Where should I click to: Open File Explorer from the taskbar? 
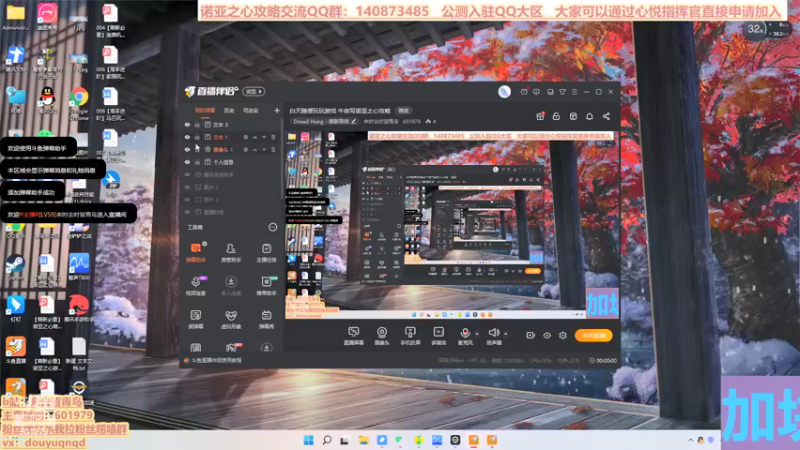click(x=363, y=440)
